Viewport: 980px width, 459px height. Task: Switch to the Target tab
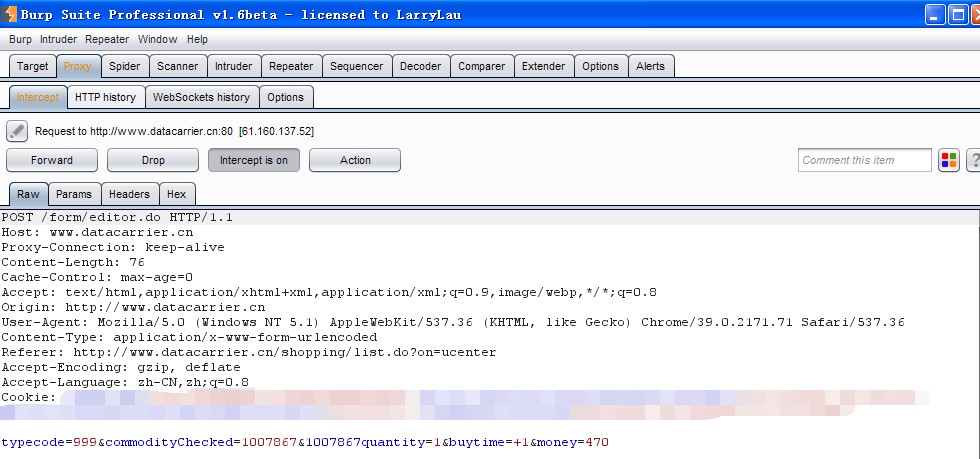tap(32, 66)
